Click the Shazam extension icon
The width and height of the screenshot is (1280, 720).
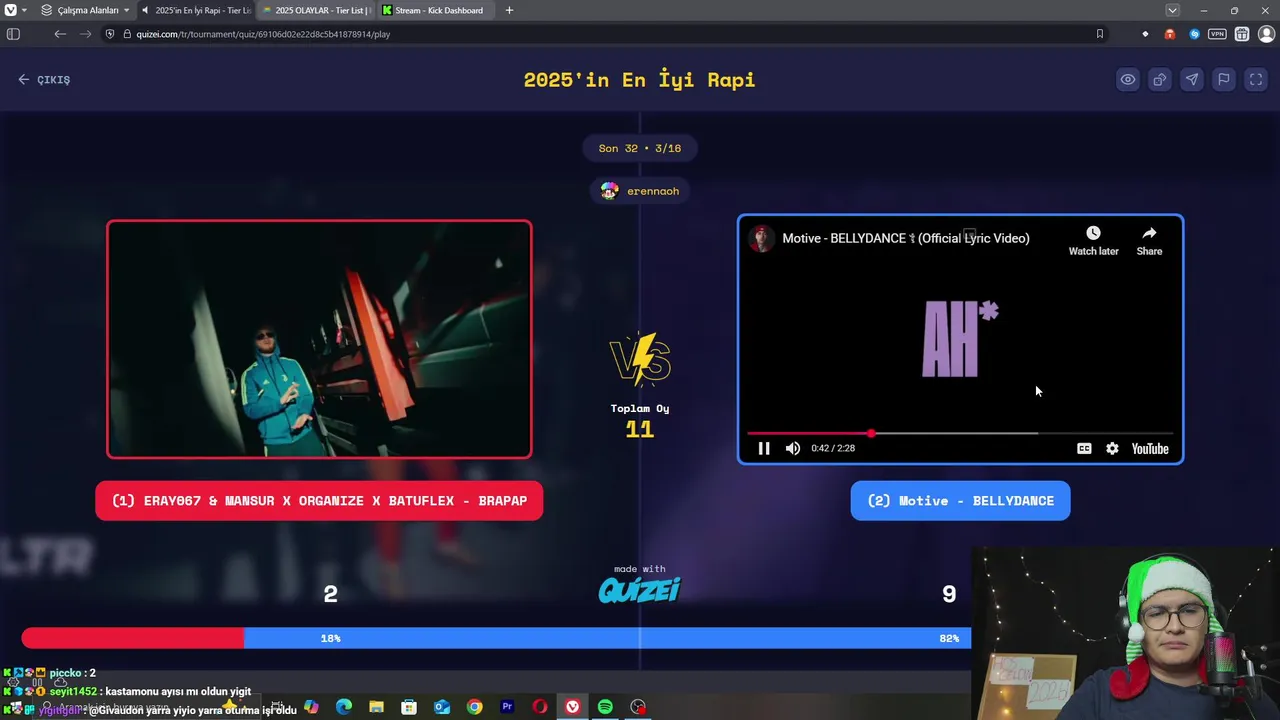[x=1194, y=34]
